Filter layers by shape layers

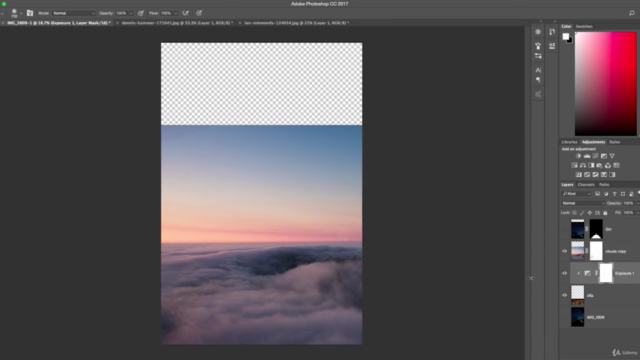pyautogui.click(x=623, y=194)
